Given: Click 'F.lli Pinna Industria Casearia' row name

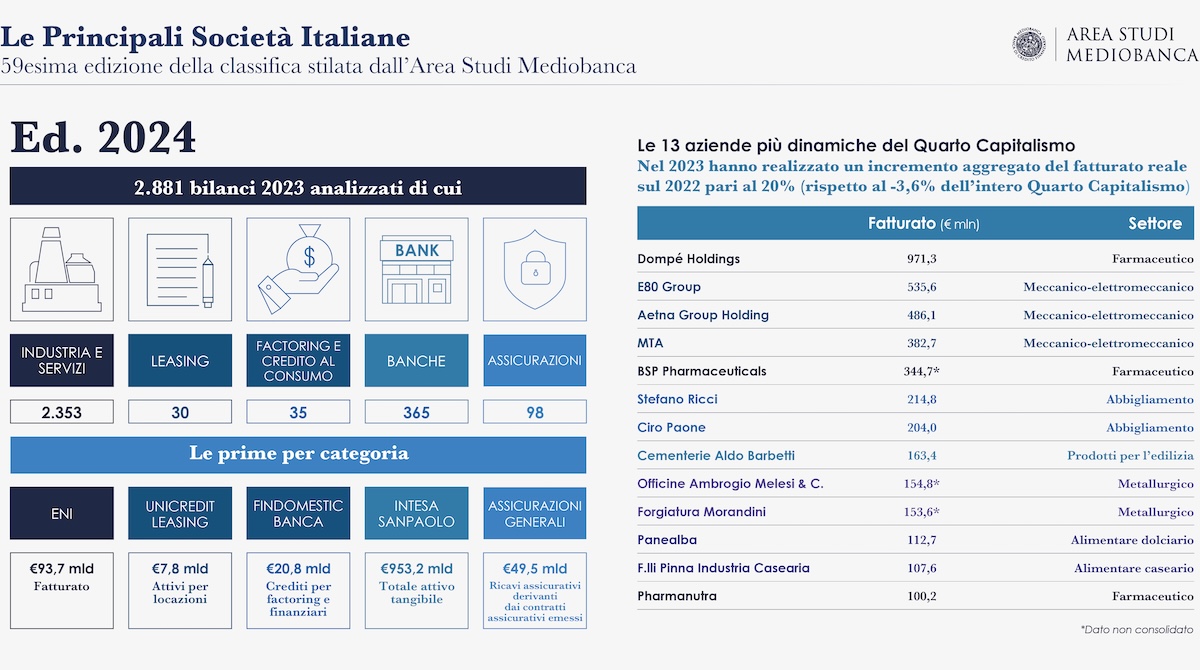Looking at the screenshot, I should [x=723, y=568].
